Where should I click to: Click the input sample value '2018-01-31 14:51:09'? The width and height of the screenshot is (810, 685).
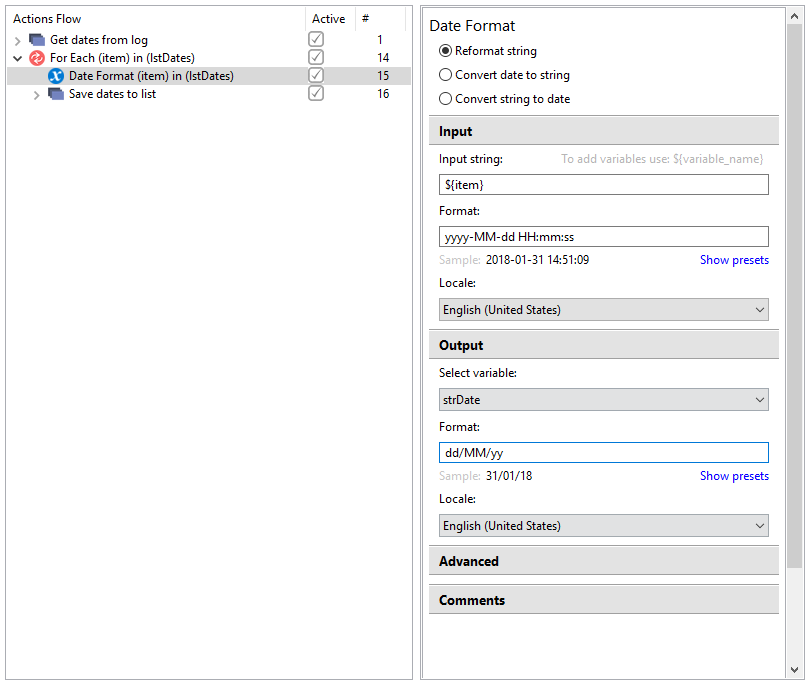point(537,260)
